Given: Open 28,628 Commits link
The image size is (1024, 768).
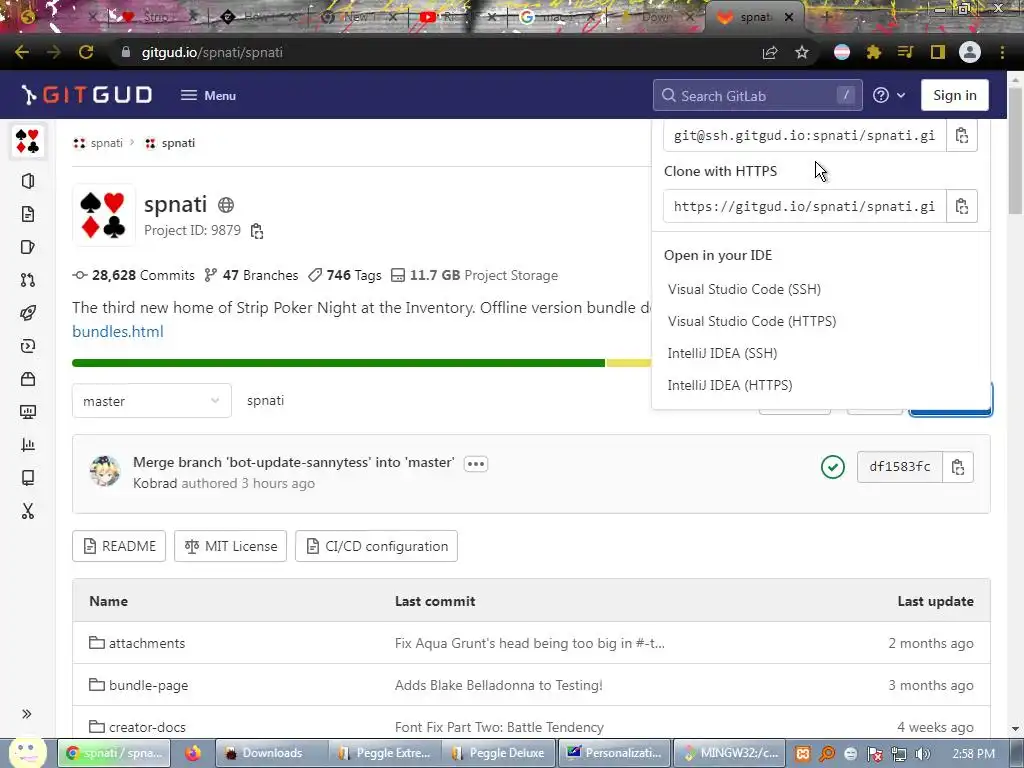Looking at the screenshot, I should 134,276.
